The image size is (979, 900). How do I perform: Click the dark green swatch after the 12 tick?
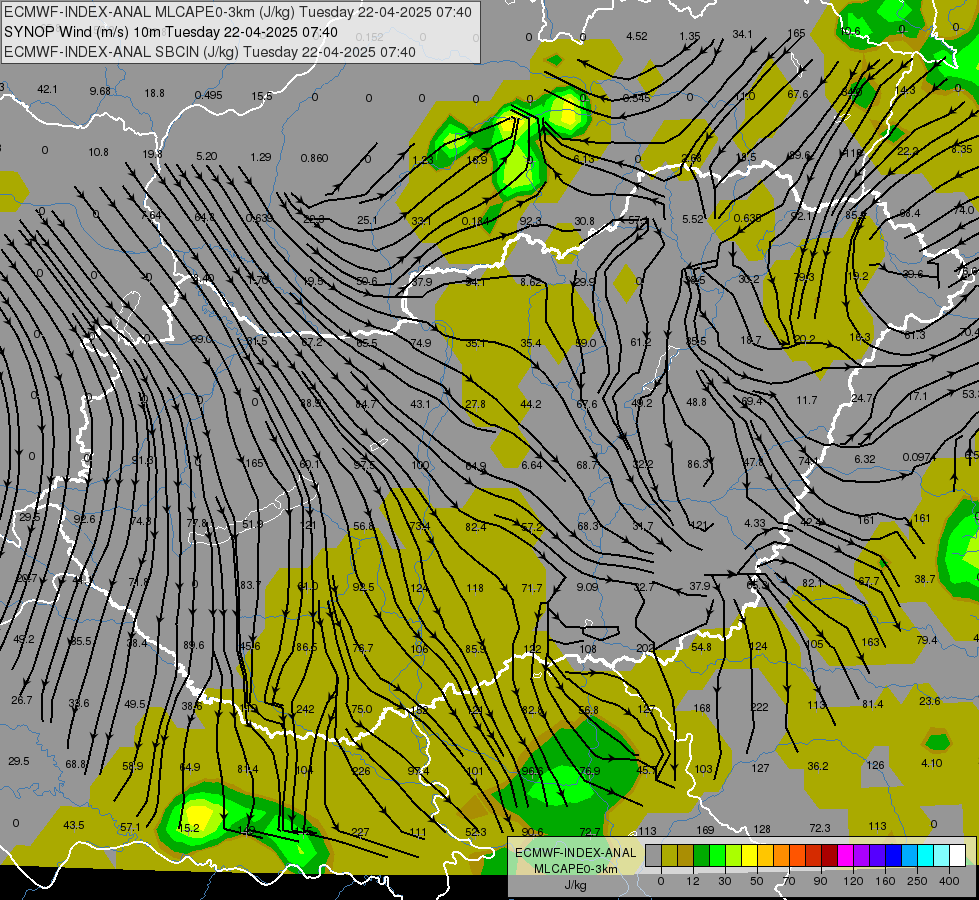pos(702,855)
